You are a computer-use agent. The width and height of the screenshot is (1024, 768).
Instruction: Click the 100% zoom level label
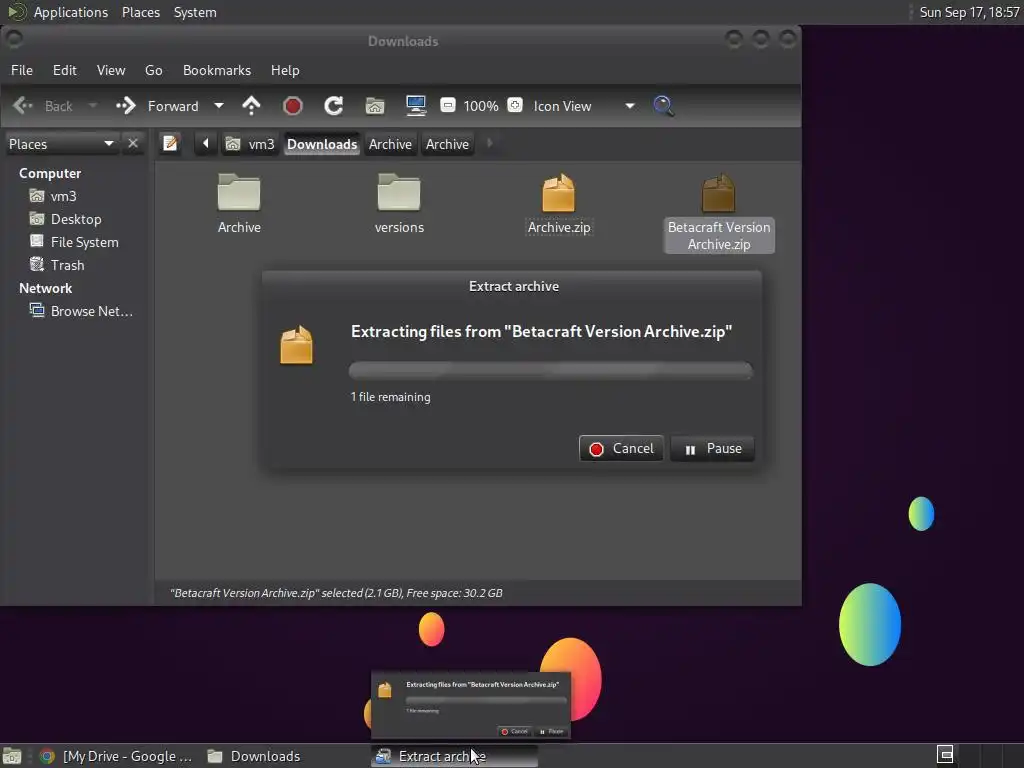point(481,106)
